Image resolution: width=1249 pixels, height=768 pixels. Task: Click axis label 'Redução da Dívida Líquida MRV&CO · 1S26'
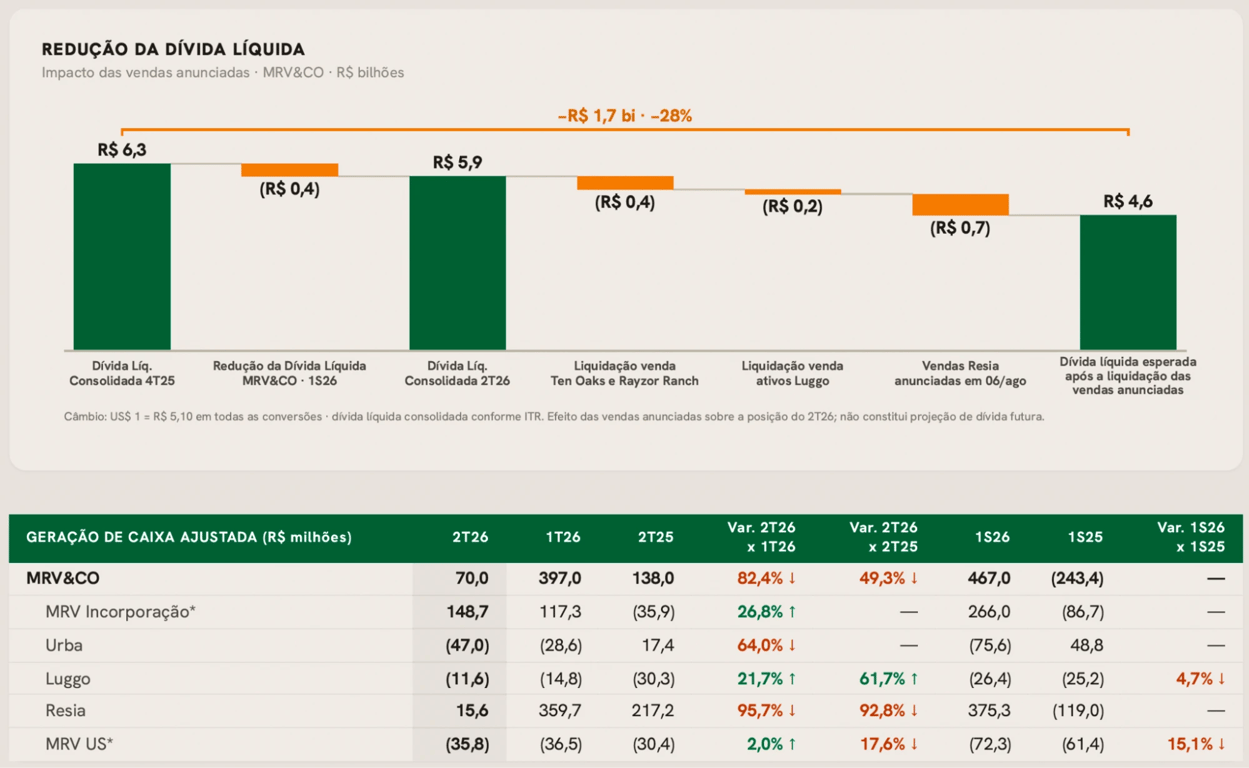click(x=290, y=373)
